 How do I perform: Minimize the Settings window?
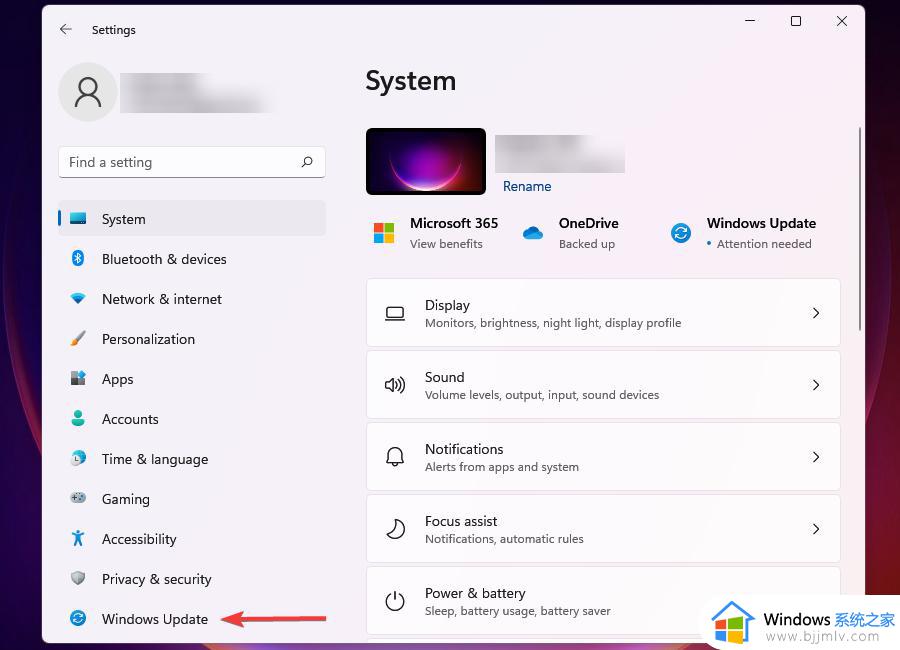[750, 21]
